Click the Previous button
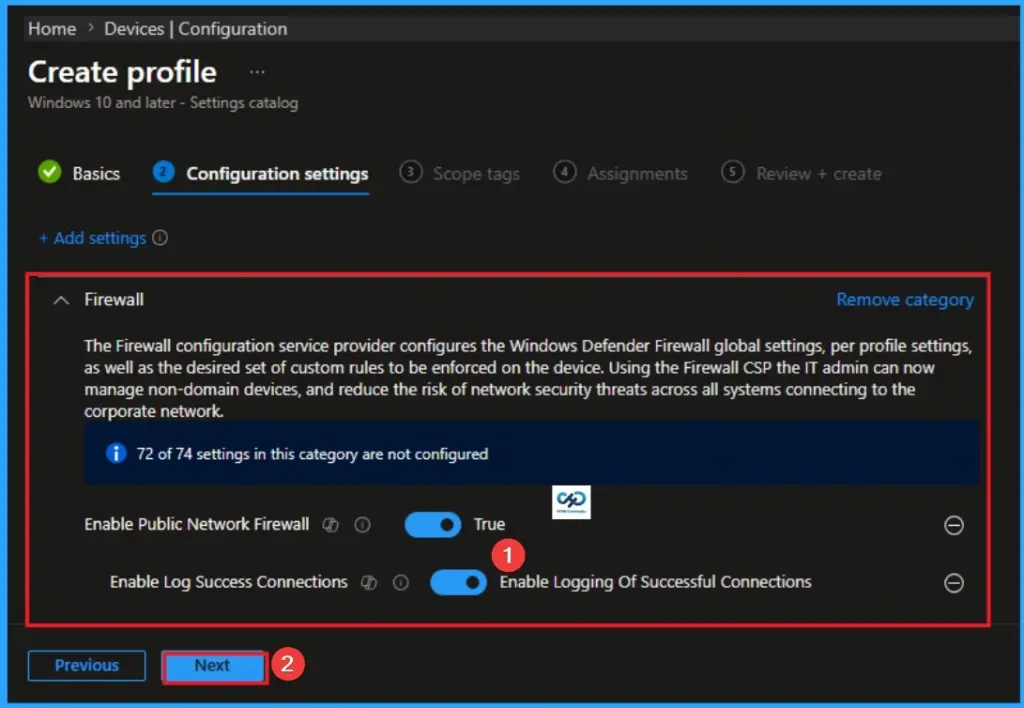 [86, 665]
